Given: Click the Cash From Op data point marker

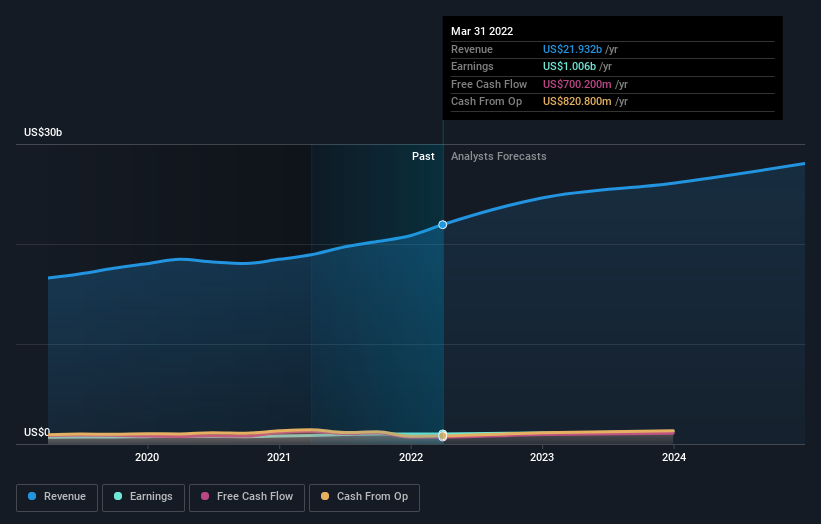Looking at the screenshot, I should [442, 436].
